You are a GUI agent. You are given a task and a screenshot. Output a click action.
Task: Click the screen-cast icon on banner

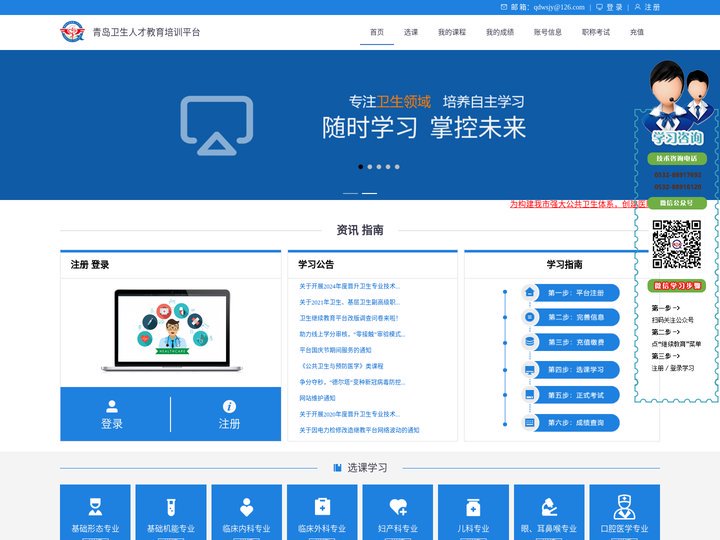(217, 125)
